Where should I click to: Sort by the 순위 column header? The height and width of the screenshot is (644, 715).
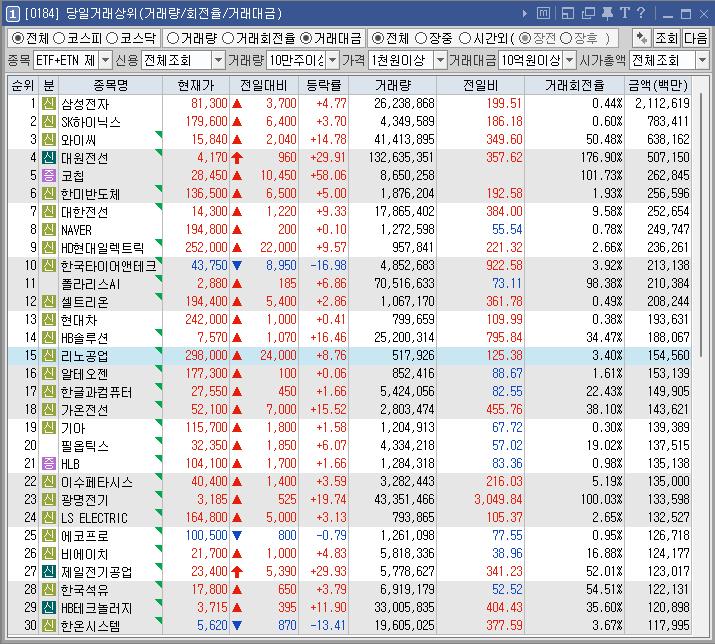click(23, 85)
